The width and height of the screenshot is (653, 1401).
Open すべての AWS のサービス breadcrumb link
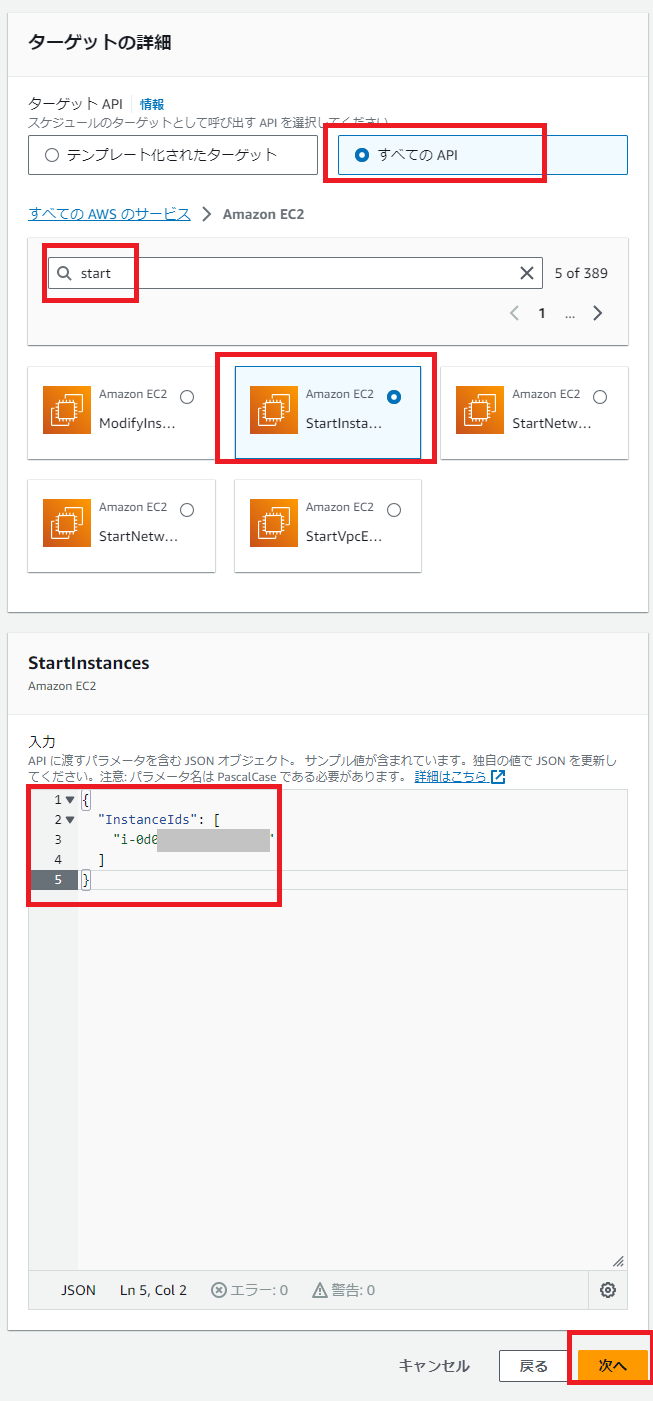[x=109, y=214]
